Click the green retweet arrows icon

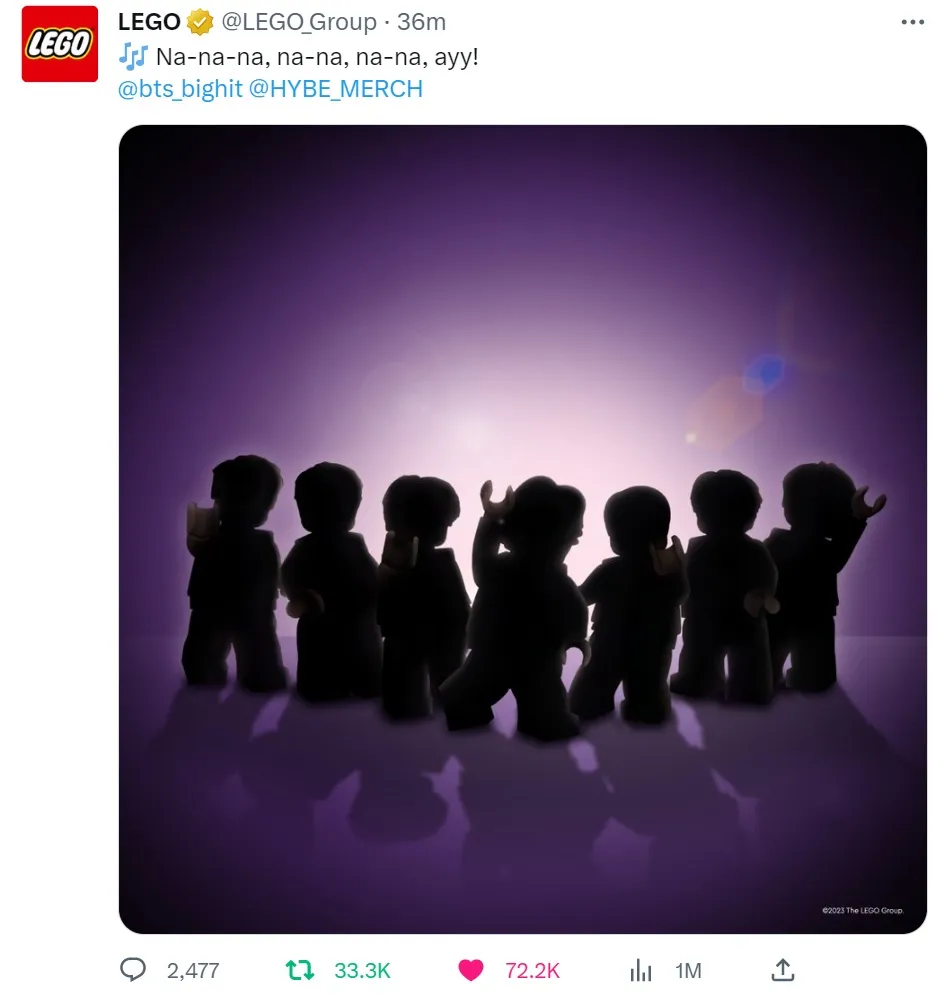click(x=300, y=970)
